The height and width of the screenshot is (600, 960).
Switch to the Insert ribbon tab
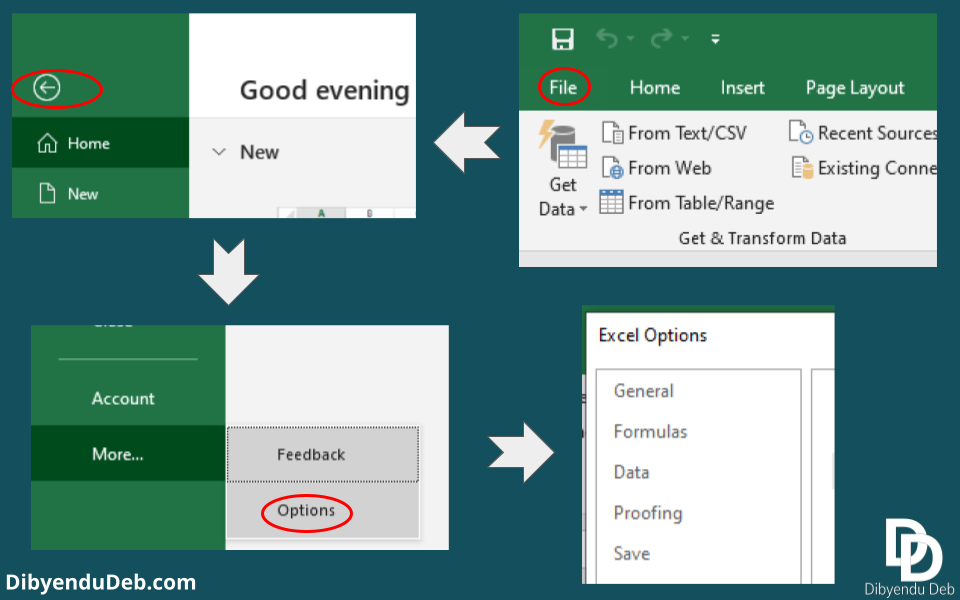(742, 88)
